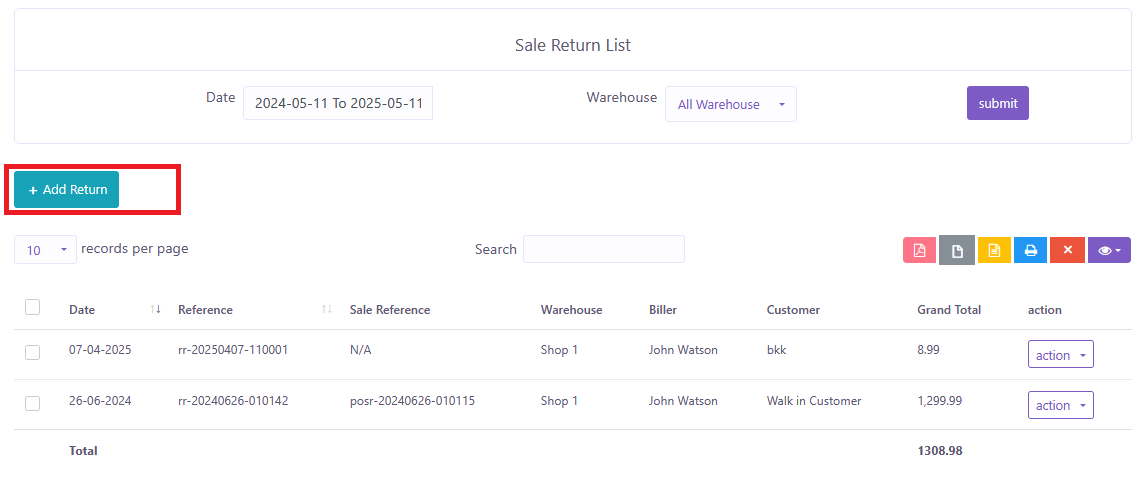Open the All Warehouse dropdown
The width and height of the screenshot is (1139, 477).
(730, 104)
